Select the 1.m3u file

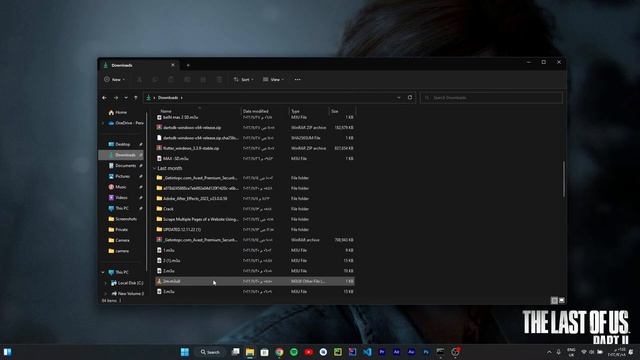tap(255, 250)
